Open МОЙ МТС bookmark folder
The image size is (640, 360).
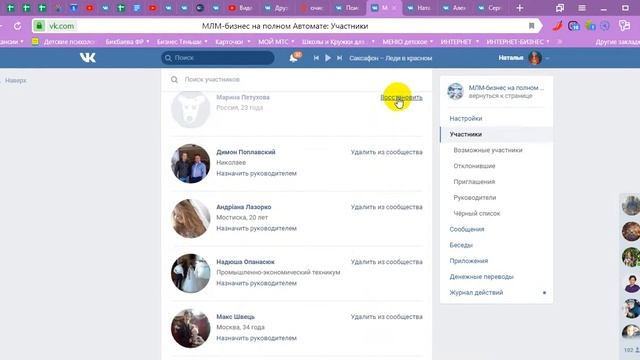(x=276, y=42)
